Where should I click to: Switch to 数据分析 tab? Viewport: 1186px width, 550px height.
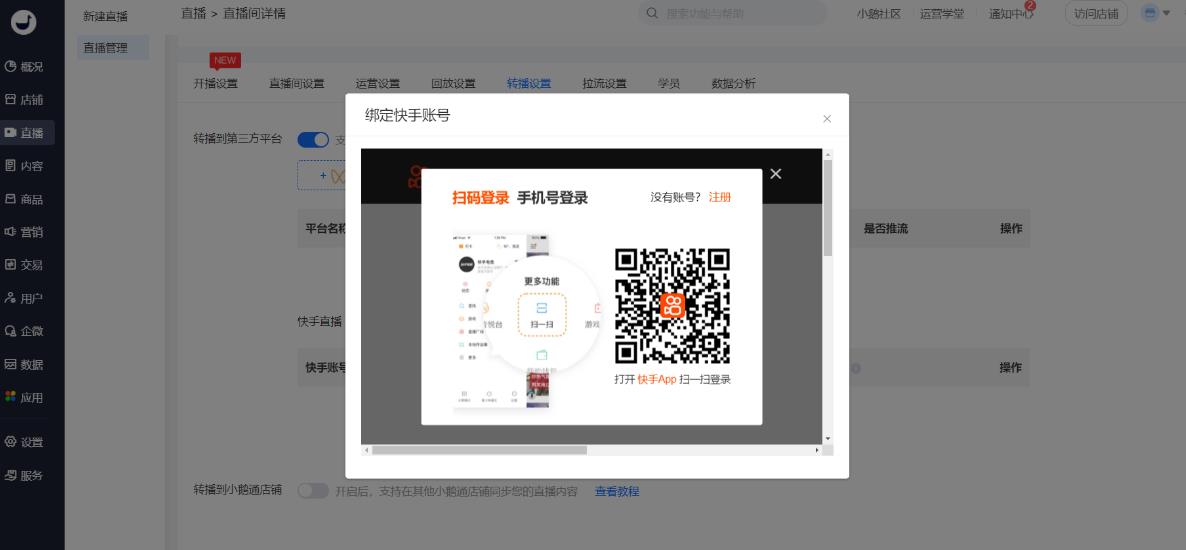[733, 84]
